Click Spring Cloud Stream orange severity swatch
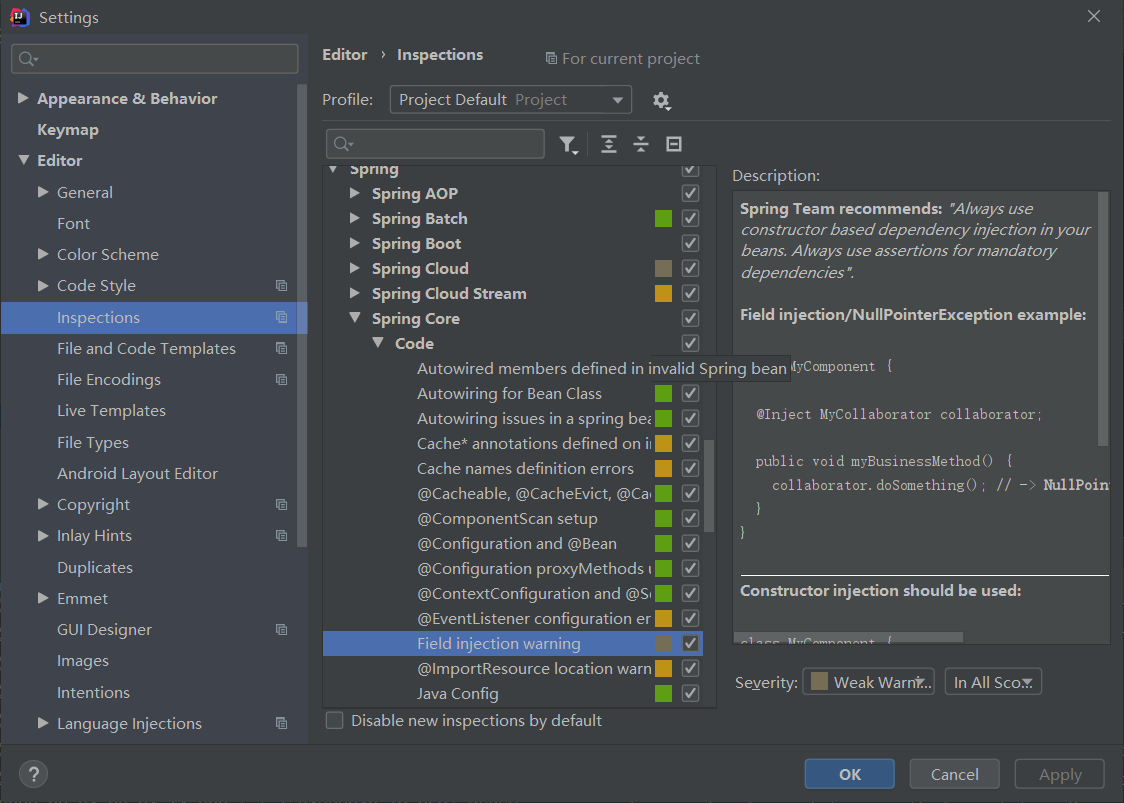 tap(664, 293)
